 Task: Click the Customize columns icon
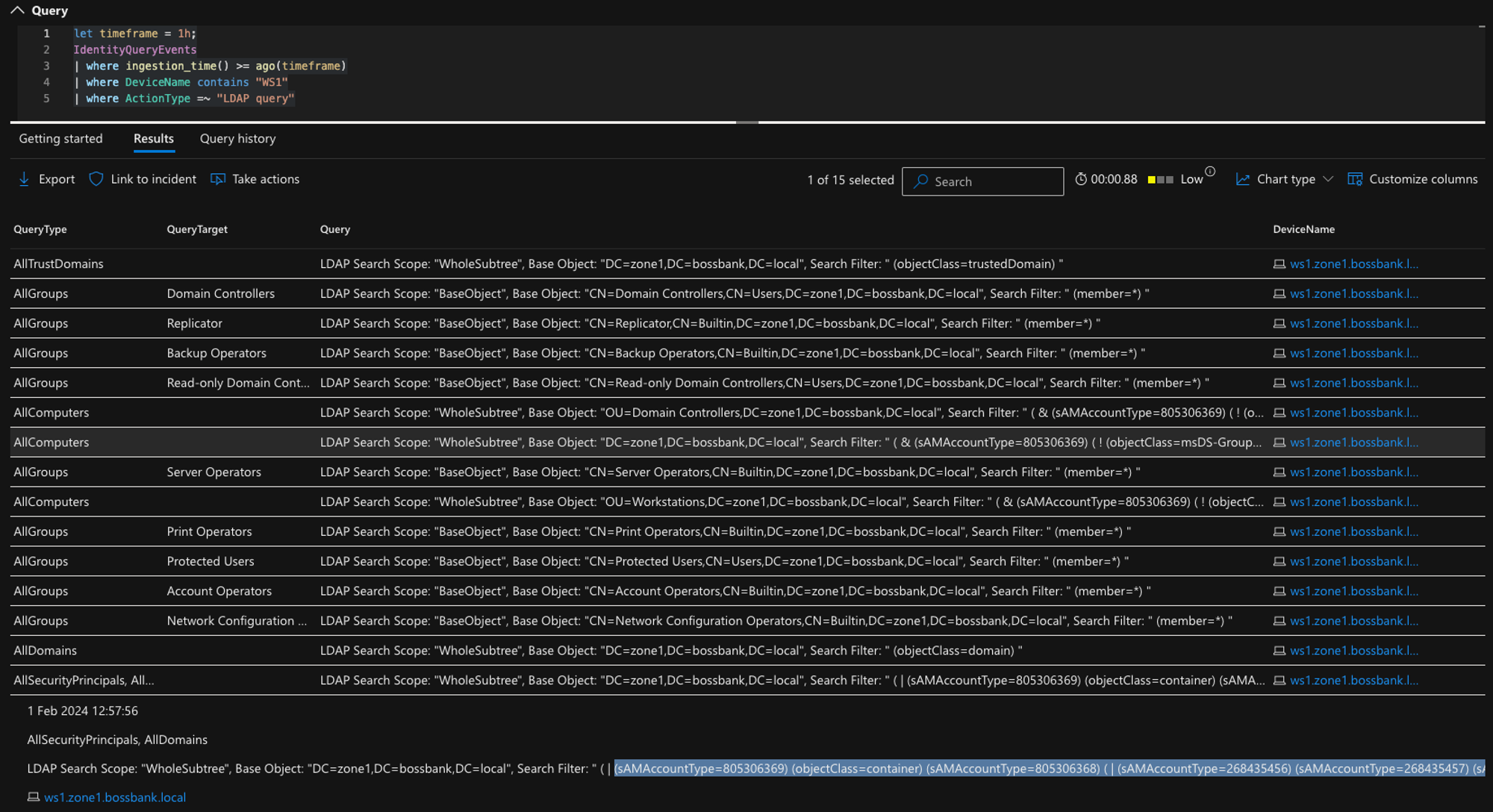(x=1354, y=179)
